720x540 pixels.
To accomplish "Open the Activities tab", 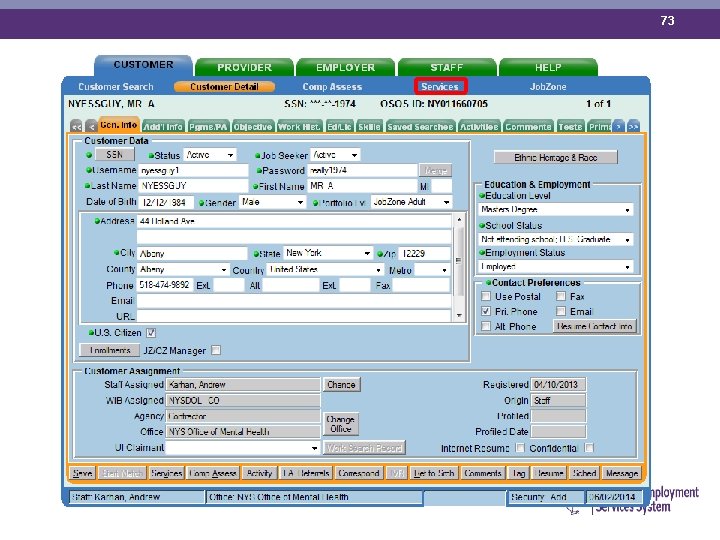I will 479,127.
